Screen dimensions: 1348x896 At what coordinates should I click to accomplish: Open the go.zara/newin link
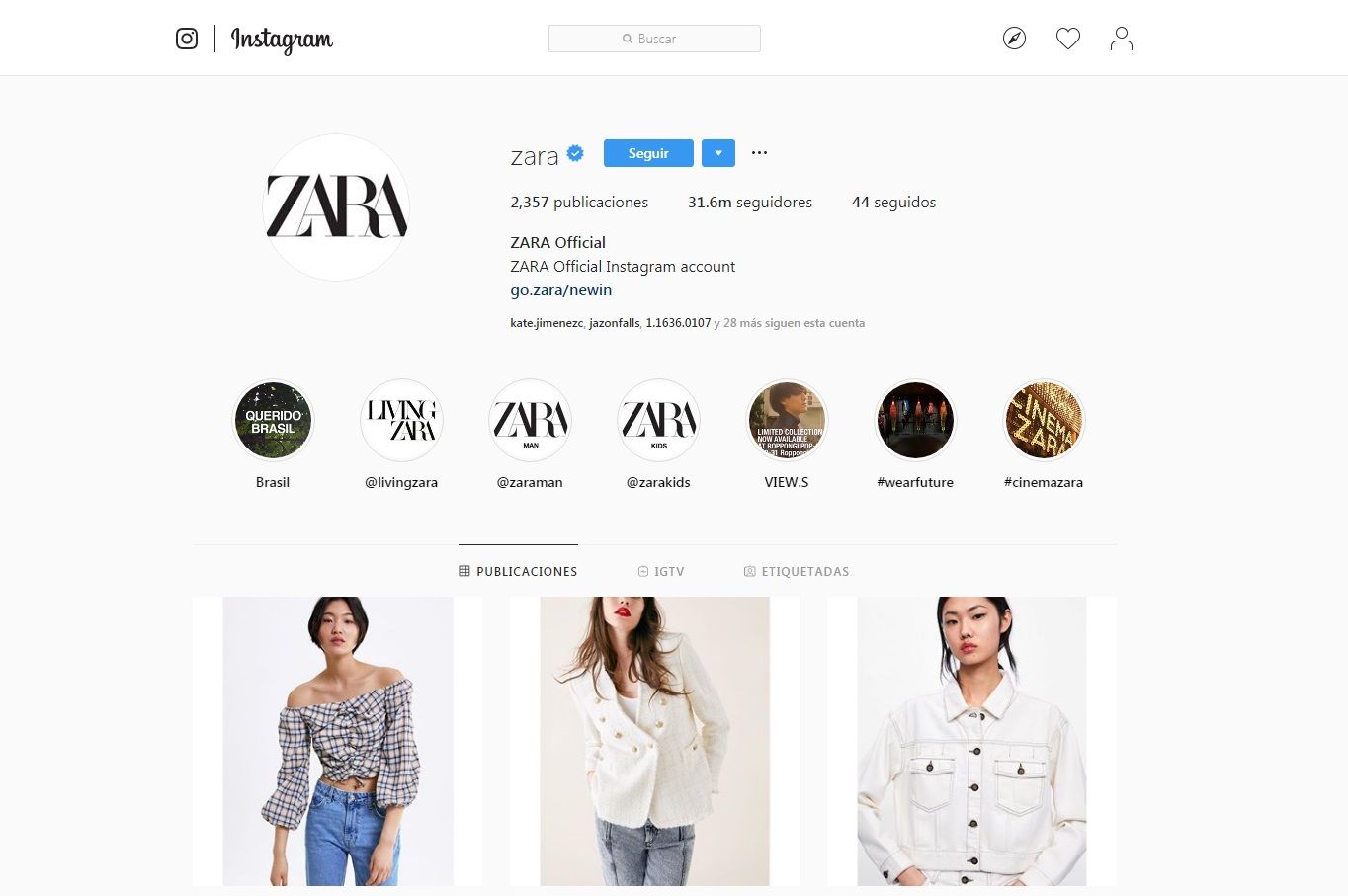561,289
